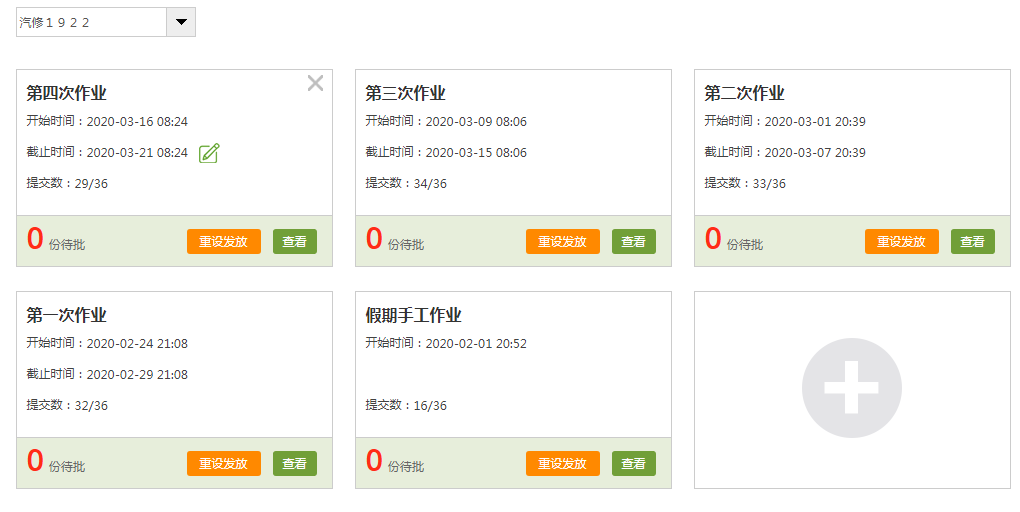The width and height of the screenshot is (1020, 512).
Task: Open the class dropdown arrow
Action: tap(181, 22)
